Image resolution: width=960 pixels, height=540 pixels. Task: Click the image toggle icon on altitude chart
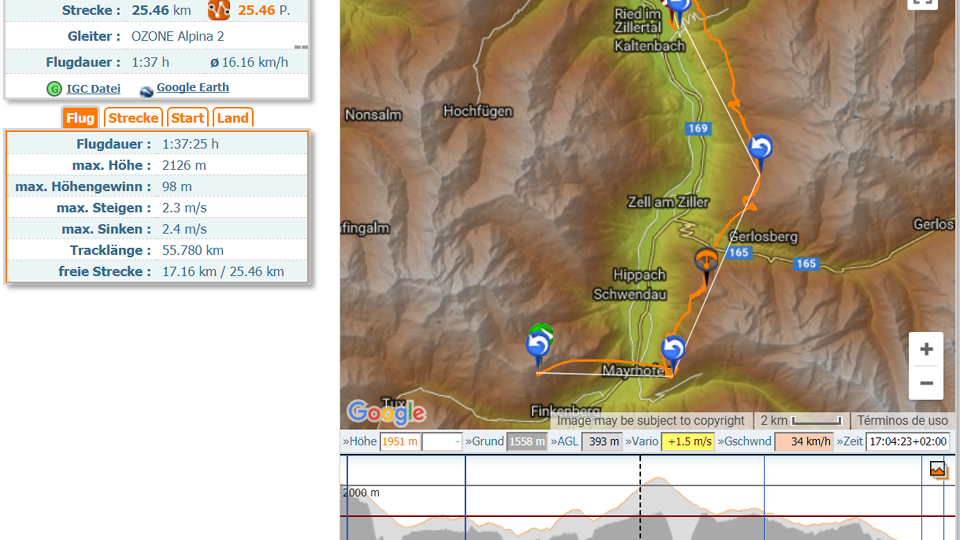tap(938, 470)
